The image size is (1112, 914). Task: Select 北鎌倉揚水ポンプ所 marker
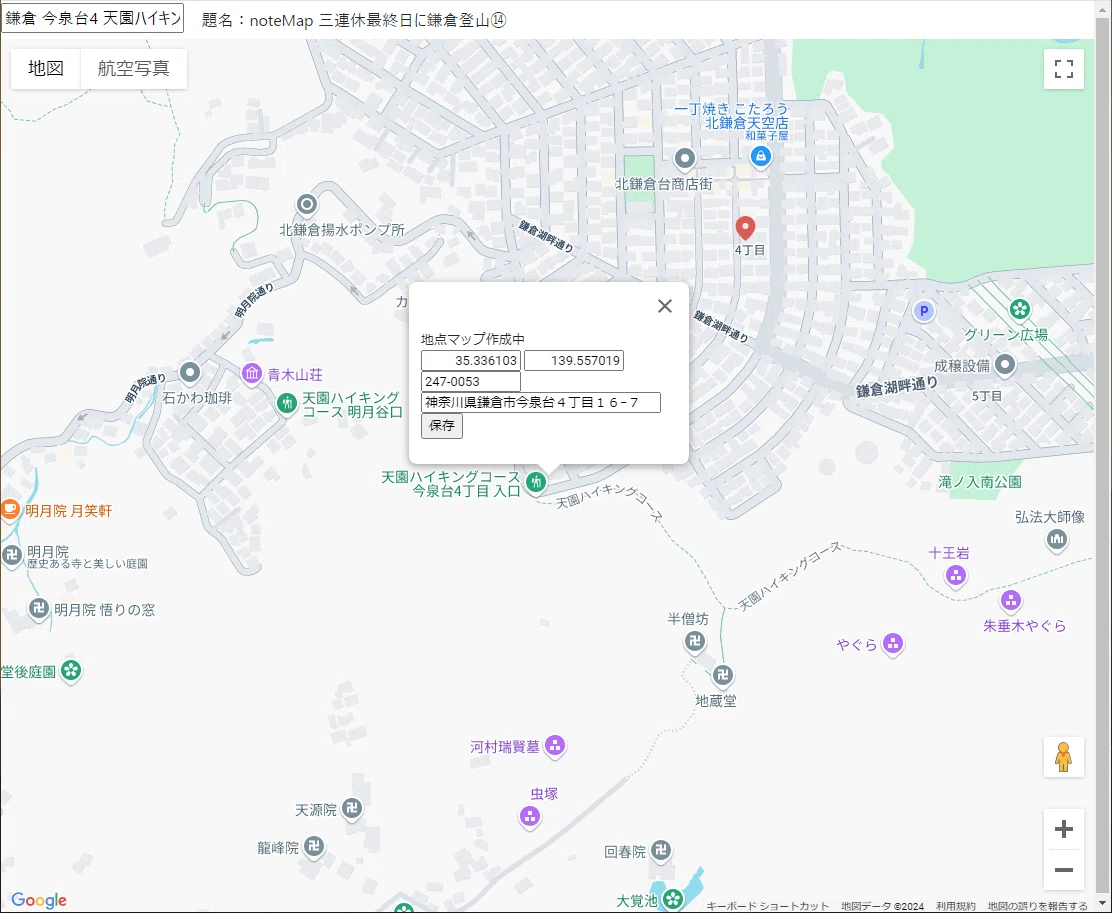306,205
